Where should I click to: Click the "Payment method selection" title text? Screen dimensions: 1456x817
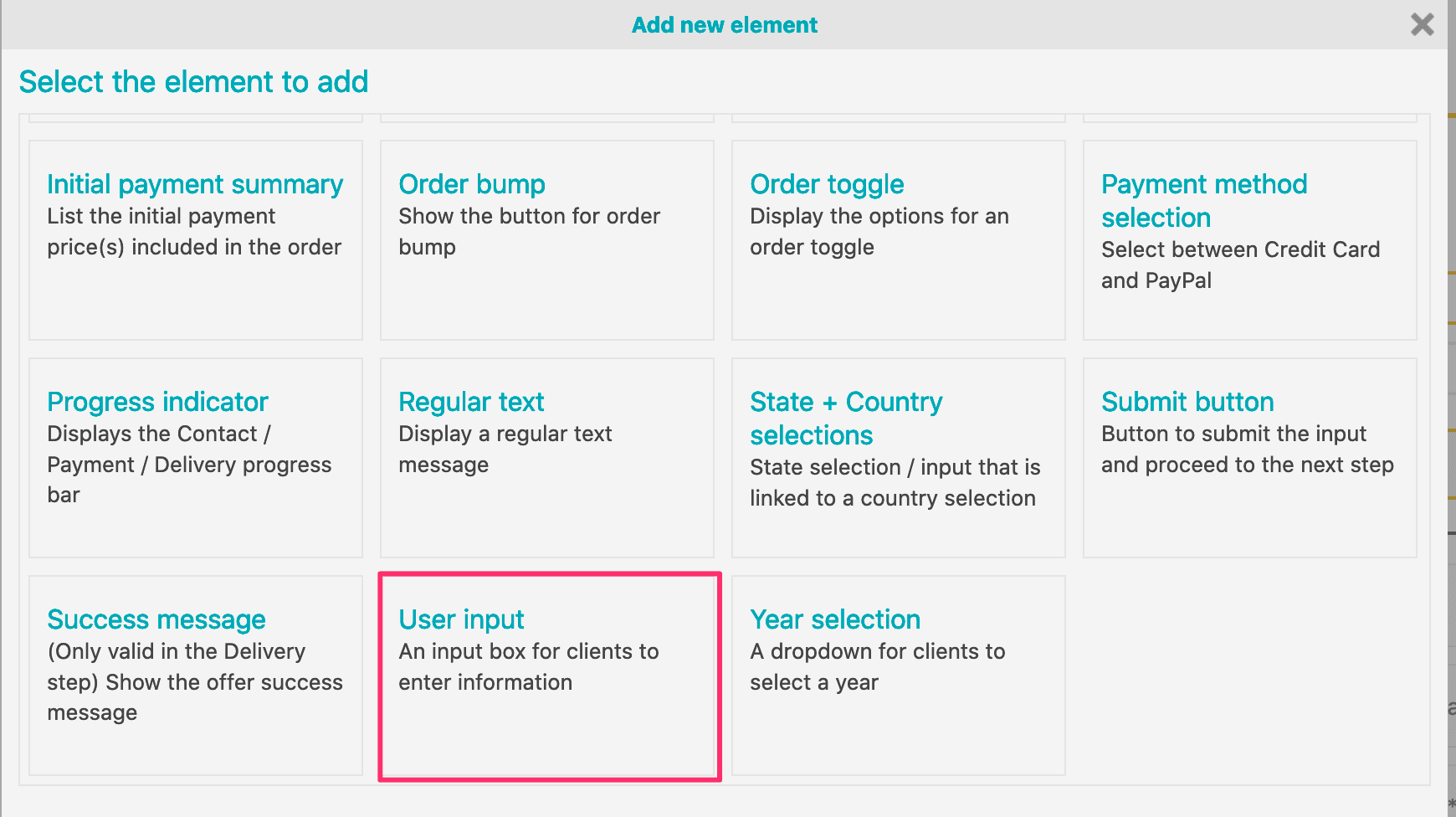[x=1204, y=201]
